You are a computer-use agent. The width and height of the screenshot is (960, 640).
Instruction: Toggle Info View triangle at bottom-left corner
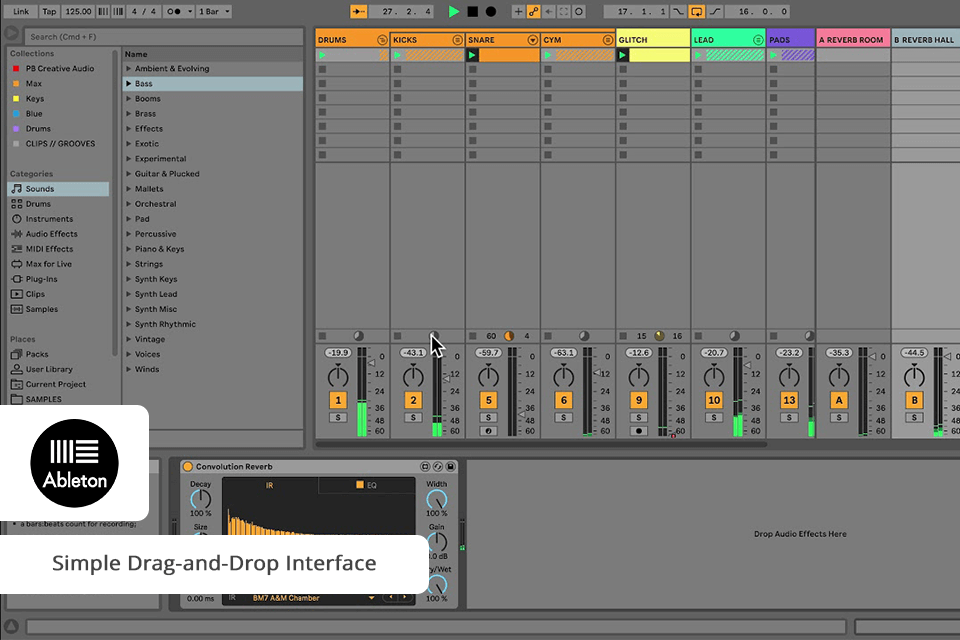(x=12, y=626)
